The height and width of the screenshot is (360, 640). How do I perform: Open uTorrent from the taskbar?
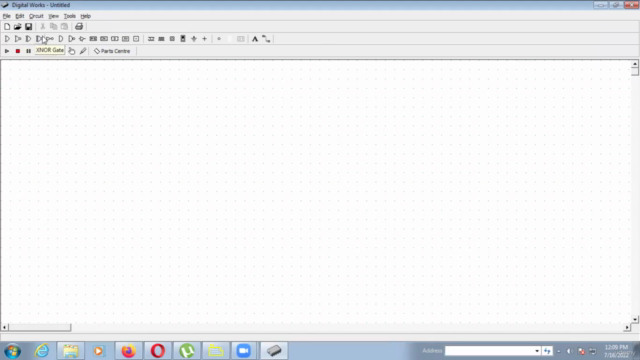coord(187,351)
